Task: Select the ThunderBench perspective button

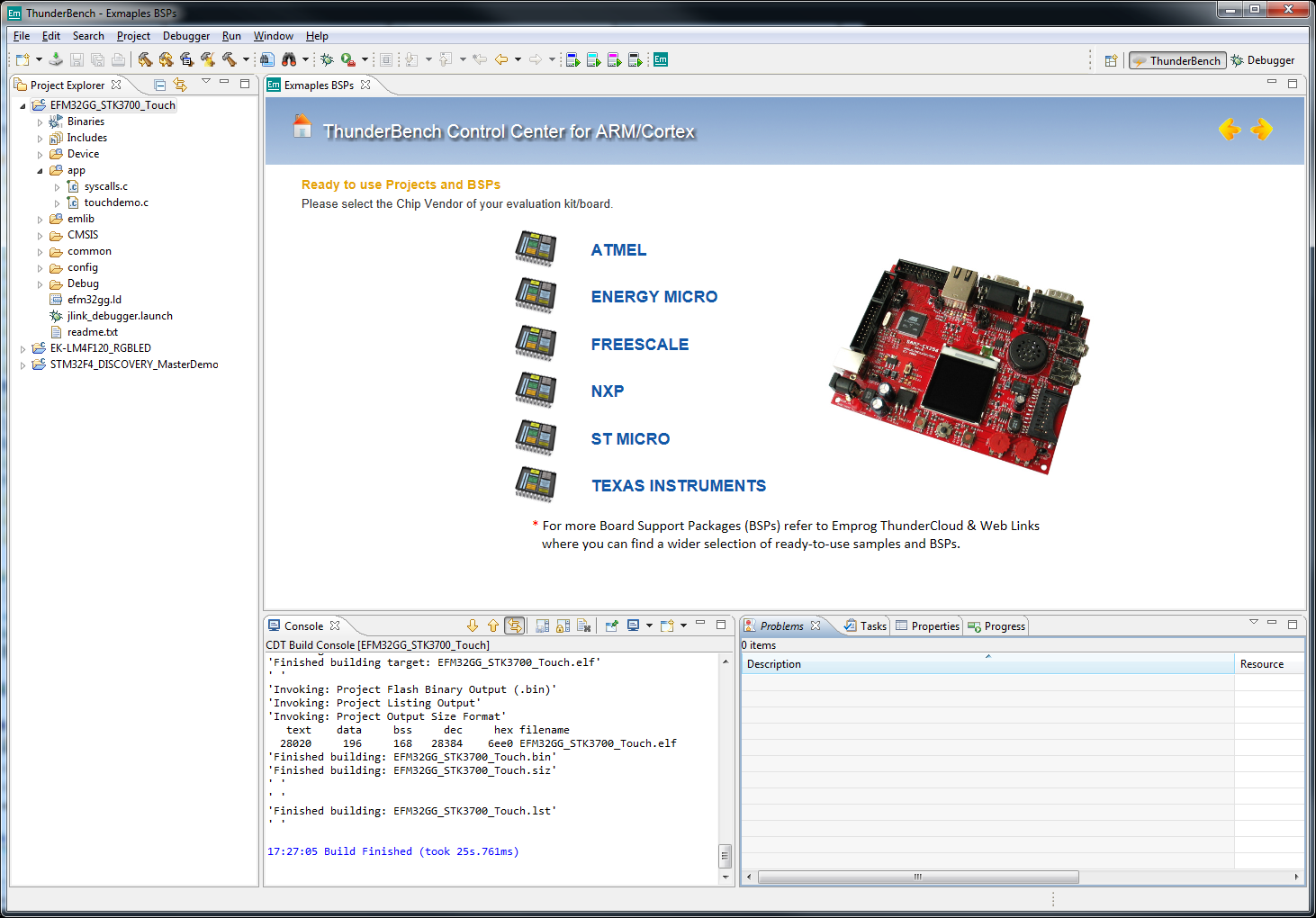Action: click(x=1177, y=60)
